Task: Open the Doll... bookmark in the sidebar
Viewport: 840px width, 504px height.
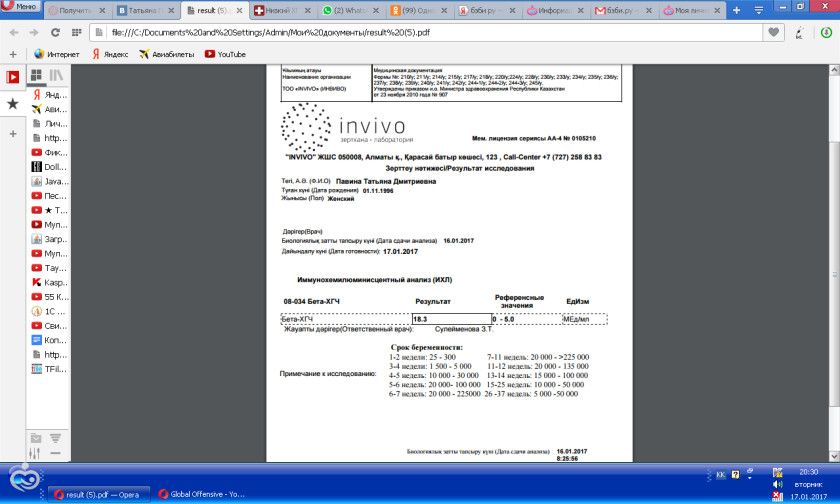Action: pos(49,167)
